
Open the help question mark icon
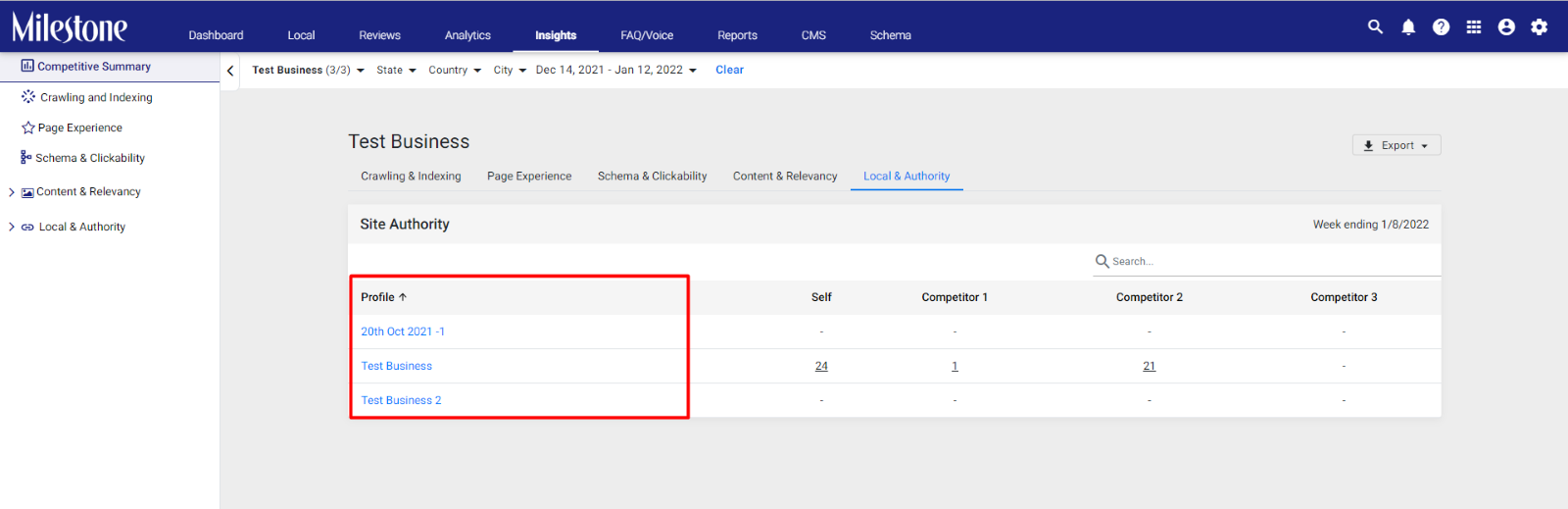1441,26
